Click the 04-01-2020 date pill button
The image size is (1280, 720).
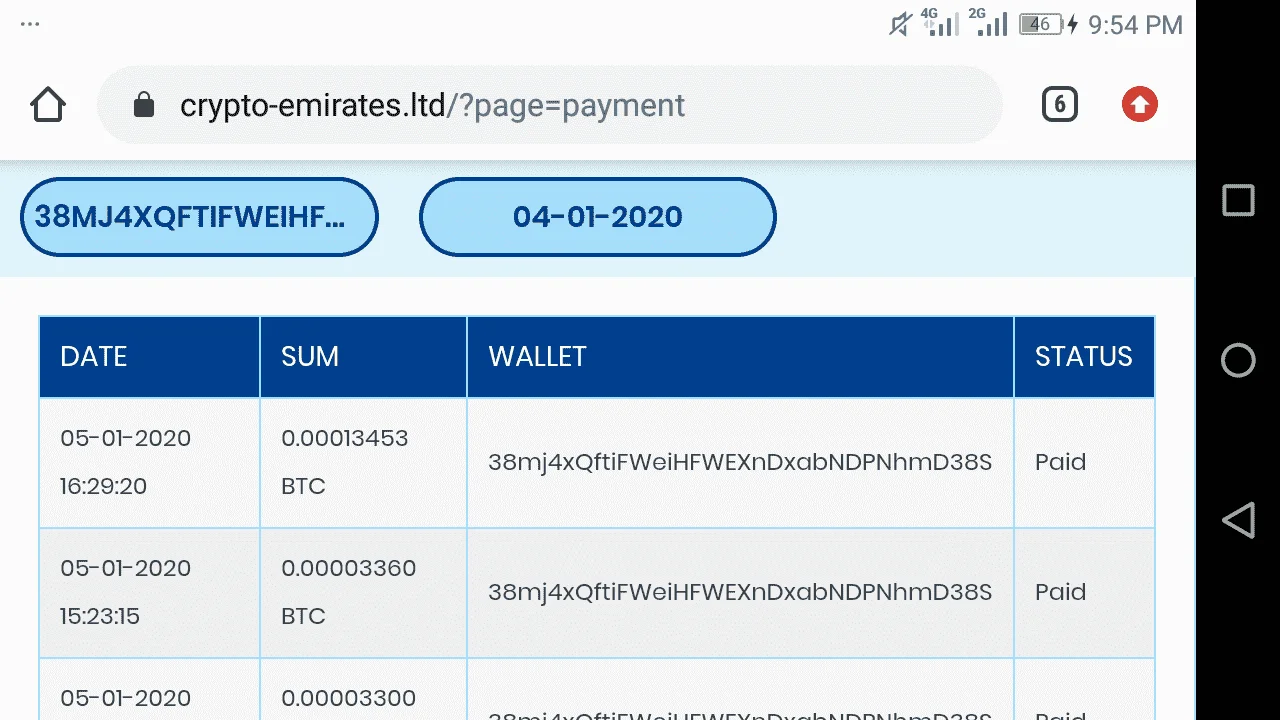(597, 217)
